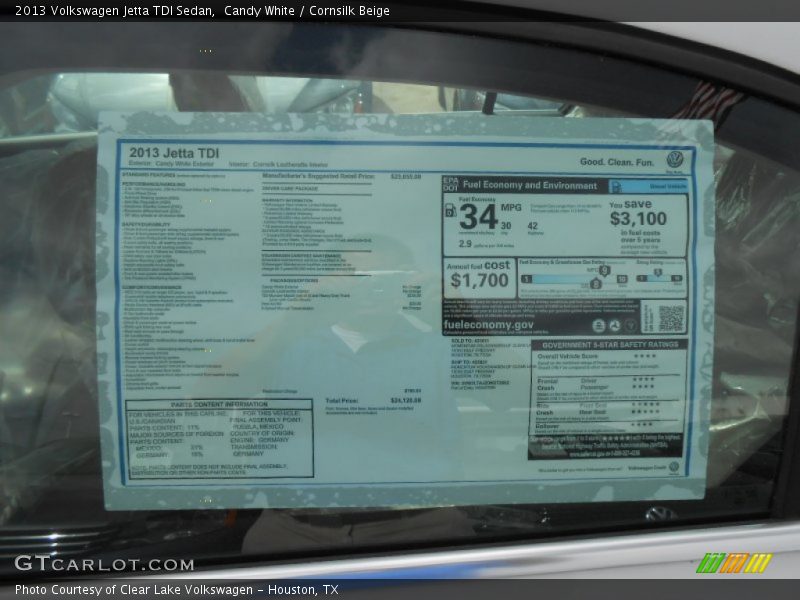
Task: Open the GTCARLOT.COM site logo
Action: pos(104,564)
